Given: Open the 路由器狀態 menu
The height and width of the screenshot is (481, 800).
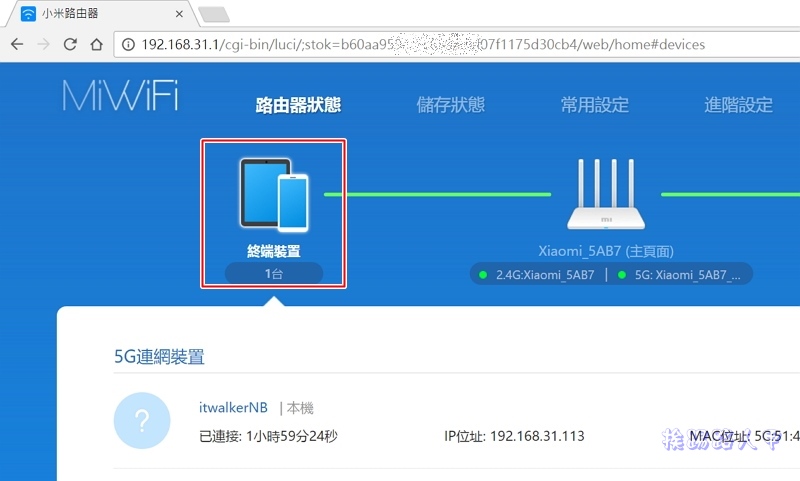Looking at the screenshot, I should coord(298,105).
